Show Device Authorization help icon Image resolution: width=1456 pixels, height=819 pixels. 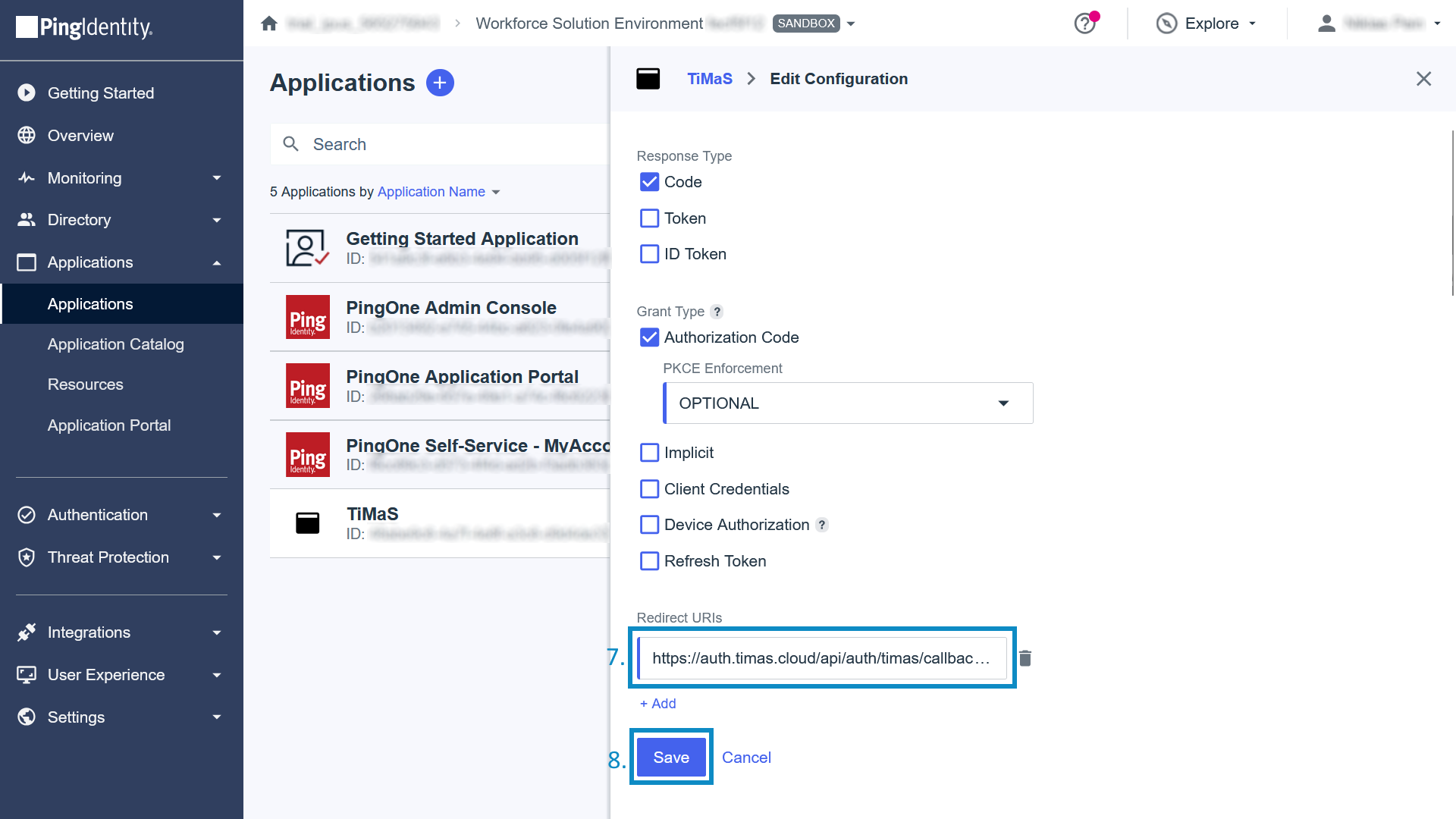point(822,525)
